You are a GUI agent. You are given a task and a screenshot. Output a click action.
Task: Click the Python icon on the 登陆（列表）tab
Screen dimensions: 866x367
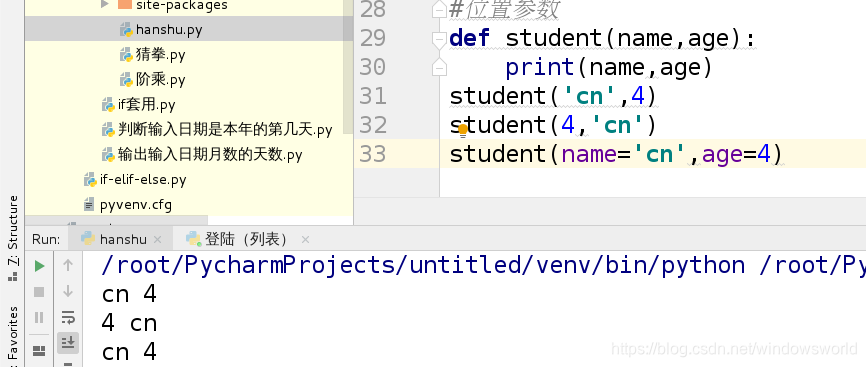pos(193,239)
